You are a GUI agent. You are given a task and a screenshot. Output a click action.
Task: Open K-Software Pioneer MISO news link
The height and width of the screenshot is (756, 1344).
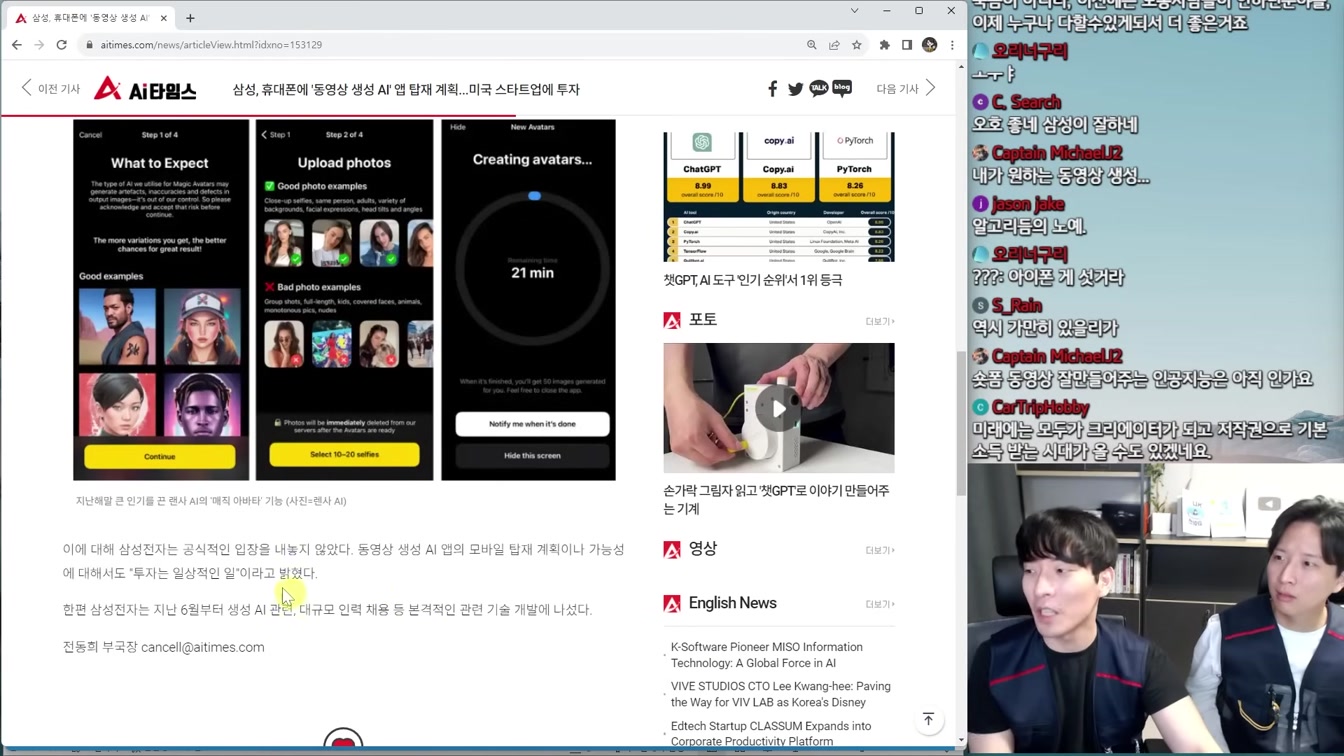(767, 655)
